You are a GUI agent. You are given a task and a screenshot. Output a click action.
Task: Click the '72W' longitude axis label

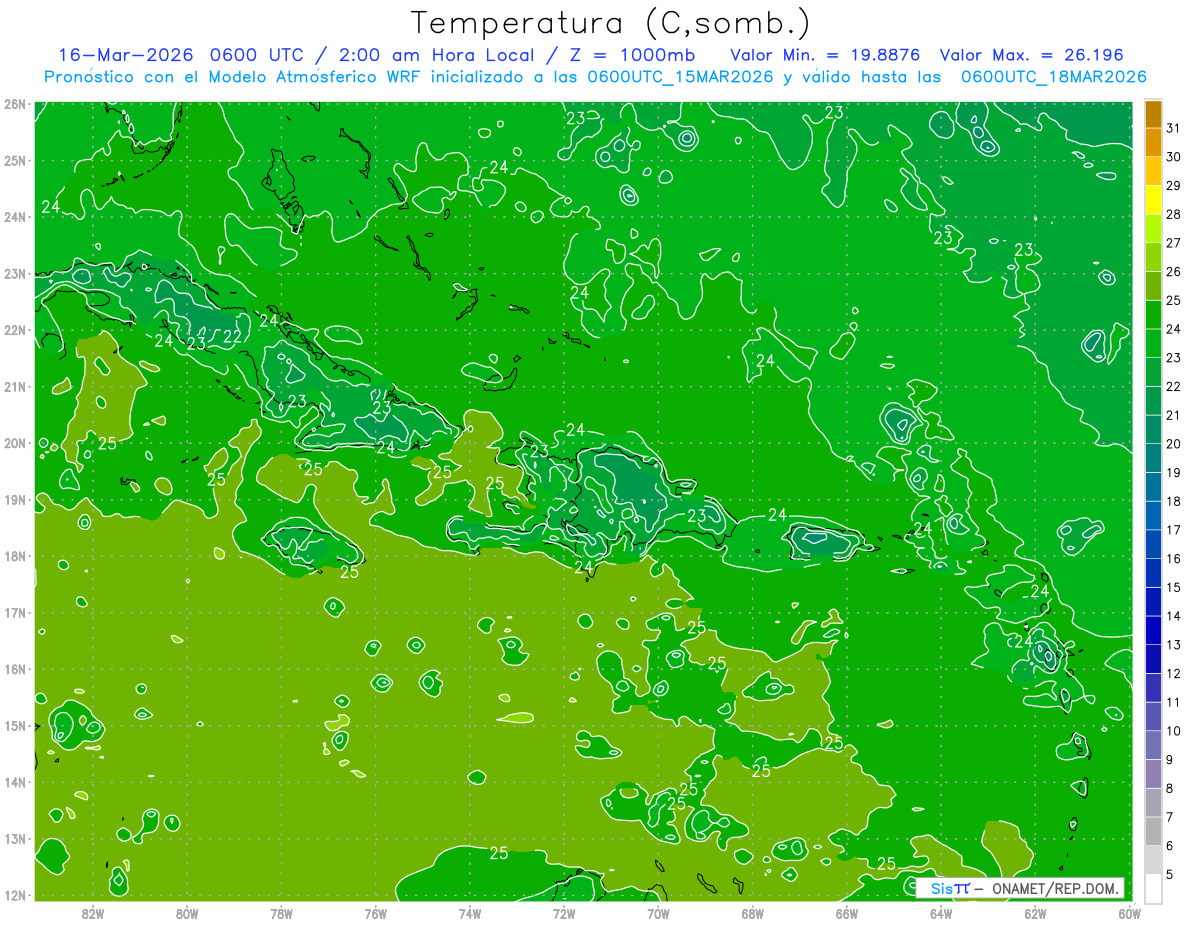tap(564, 913)
